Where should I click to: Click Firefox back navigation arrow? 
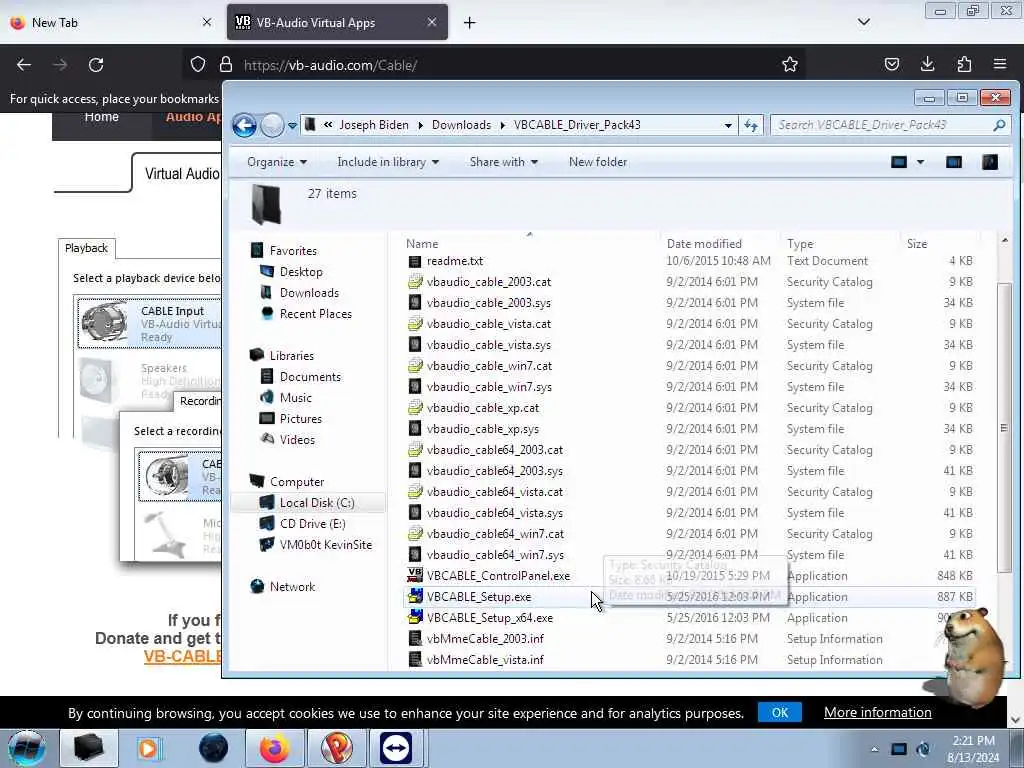coord(24,65)
